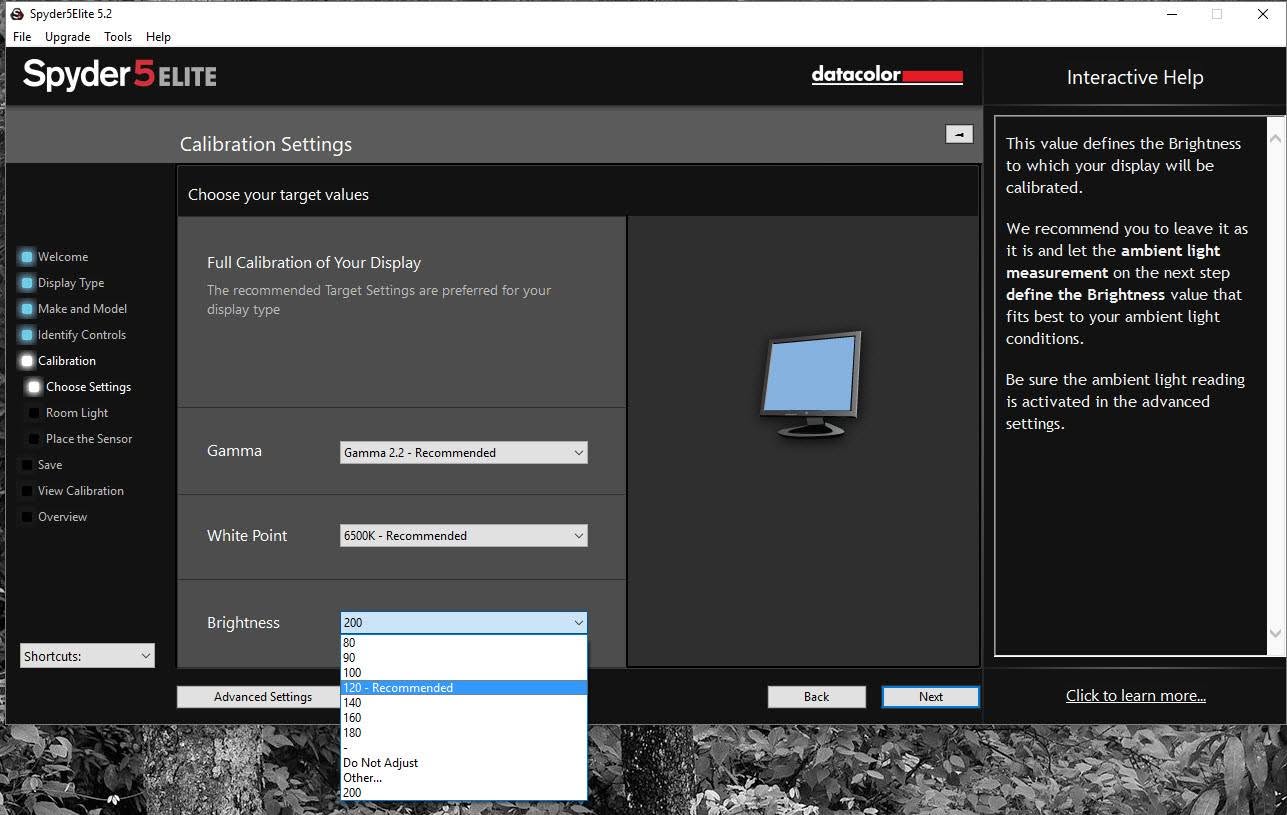This screenshot has width=1287, height=815.
Task: Click the Gamma label
Action: pyautogui.click(x=234, y=451)
